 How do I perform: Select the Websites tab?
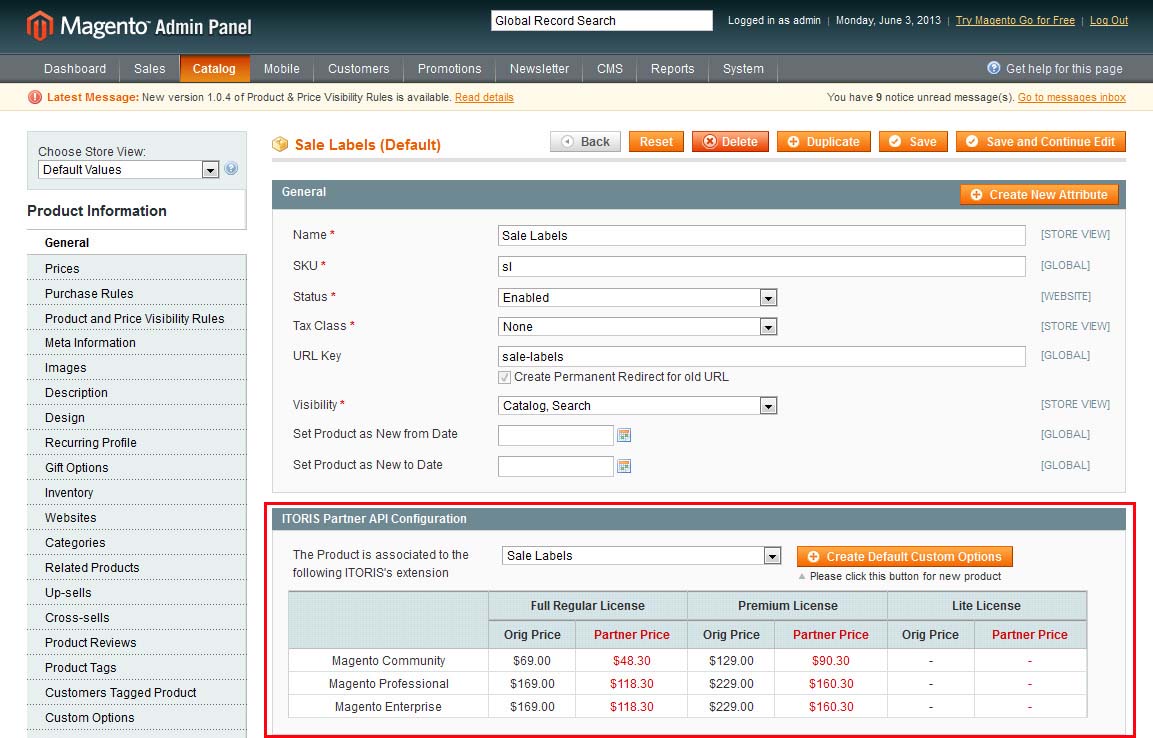point(137,517)
